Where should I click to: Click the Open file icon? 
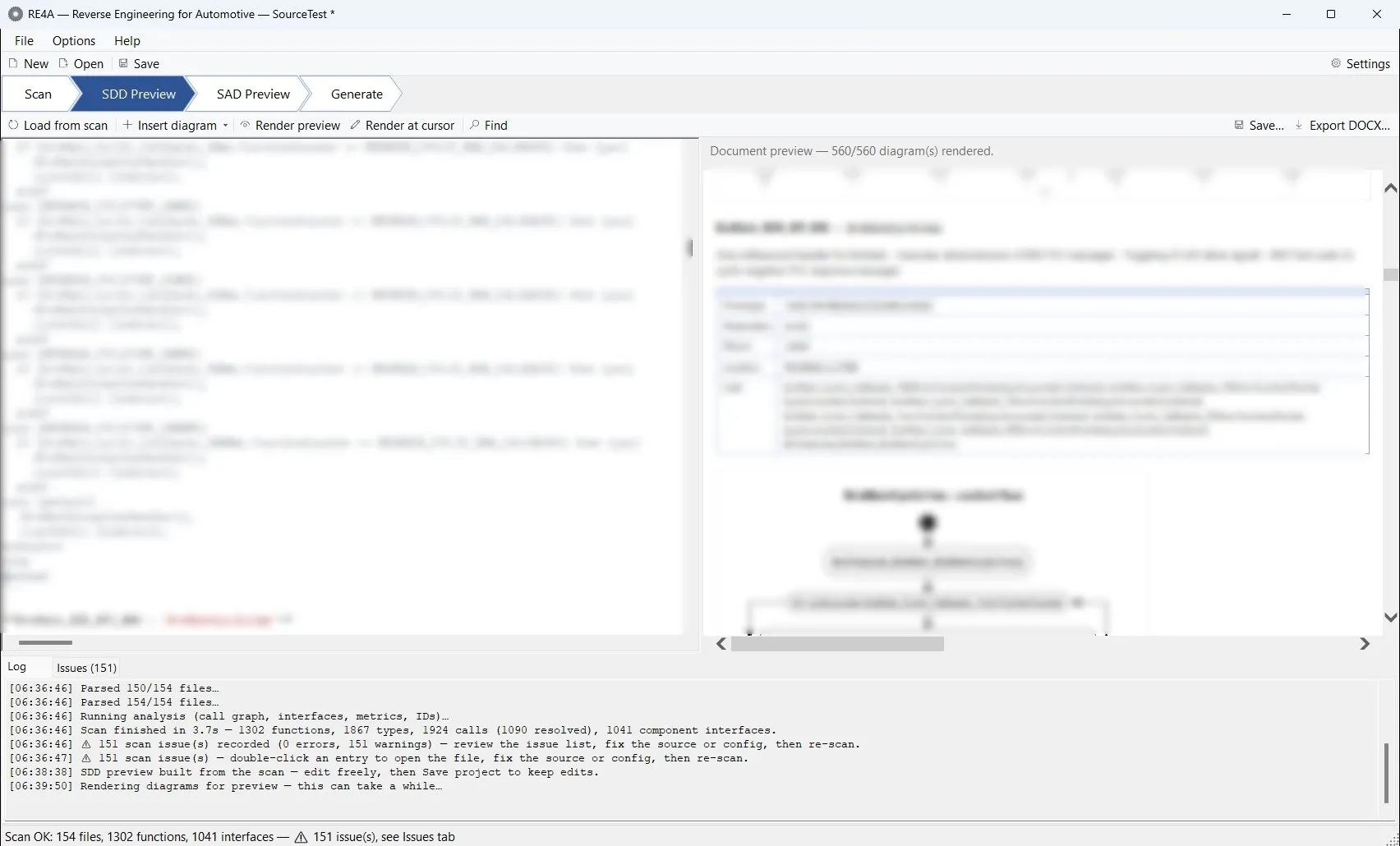[63, 63]
